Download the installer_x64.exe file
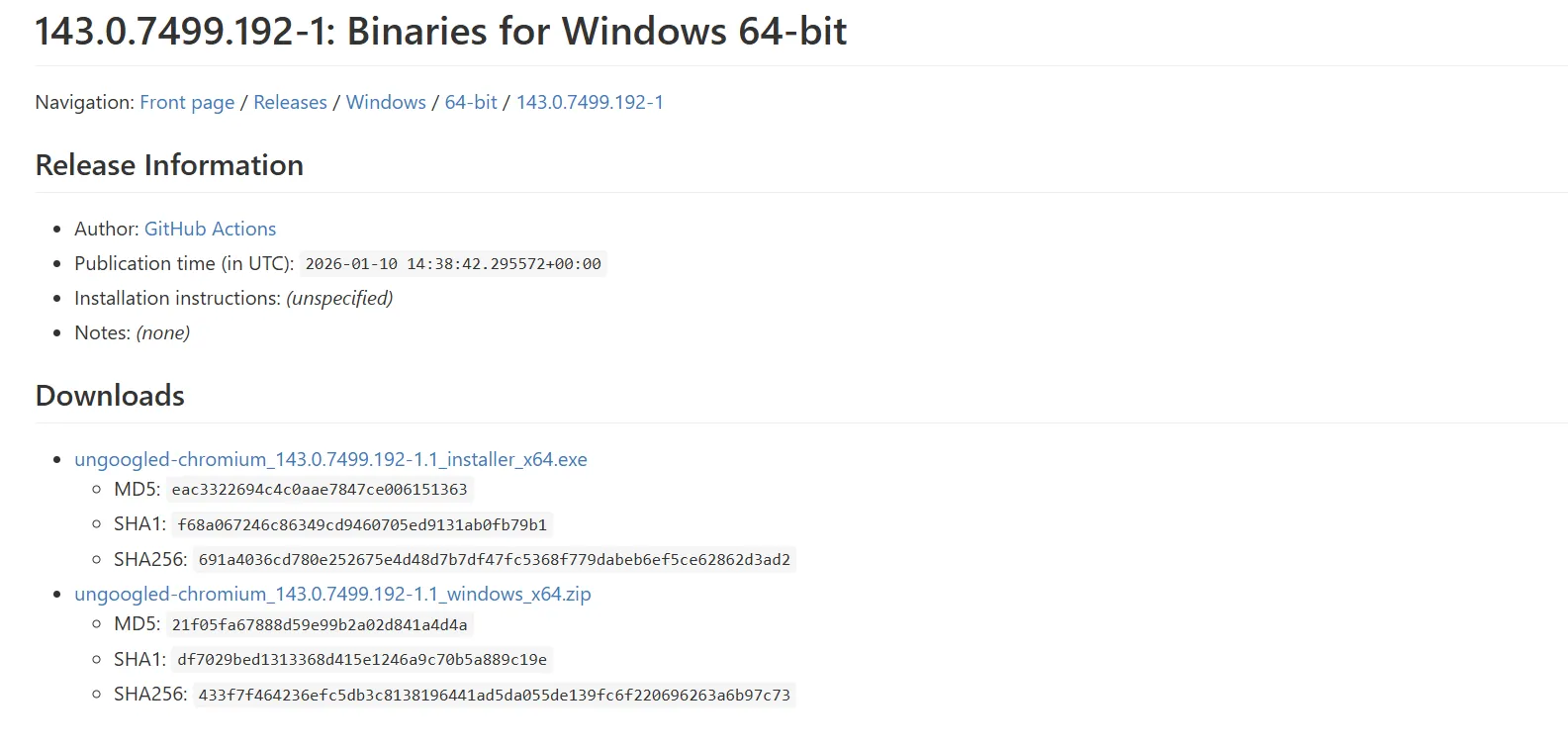1568x747 pixels. point(330,459)
